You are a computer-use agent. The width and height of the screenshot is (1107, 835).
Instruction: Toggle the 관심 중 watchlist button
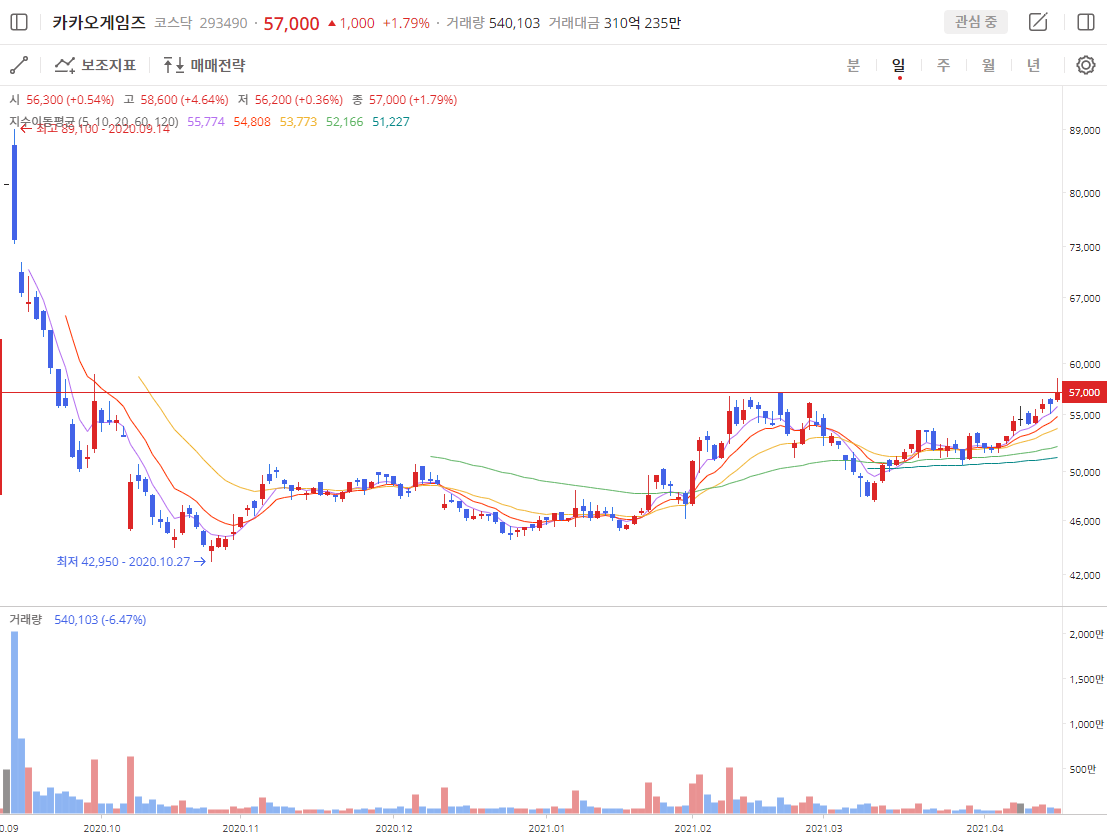[975, 22]
